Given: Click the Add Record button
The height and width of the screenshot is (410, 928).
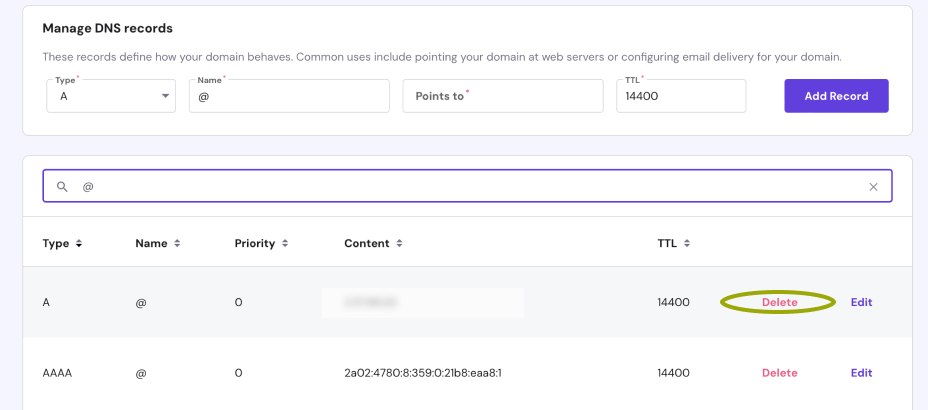Looking at the screenshot, I should point(836,96).
